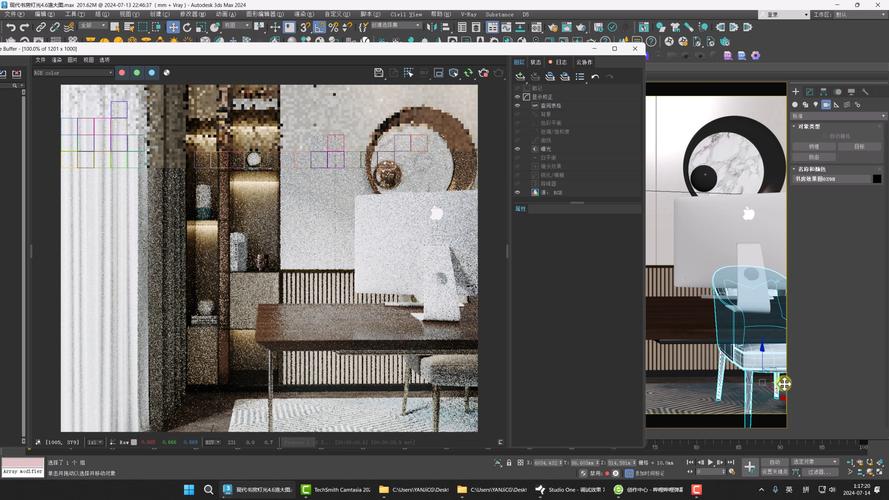Switch to the log tab in Frame Buffer panel

[558, 62]
